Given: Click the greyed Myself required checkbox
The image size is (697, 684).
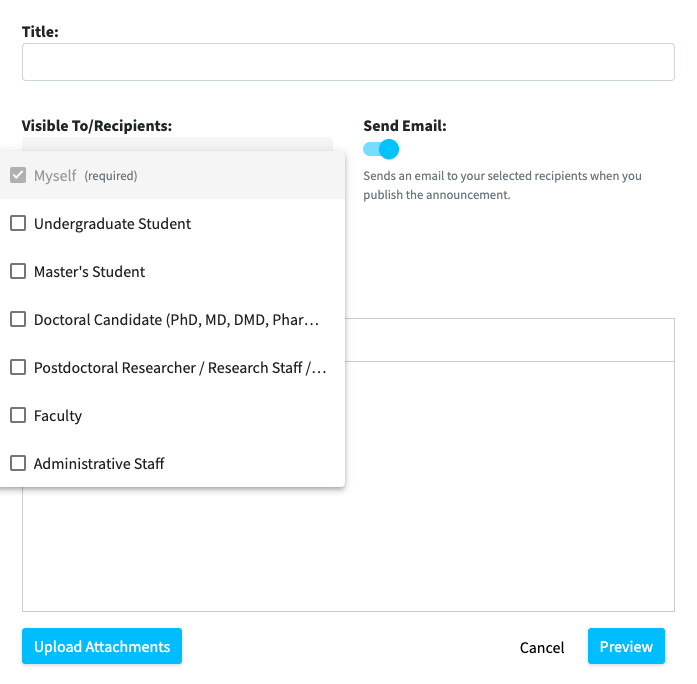Looking at the screenshot, I should [x=18, y=175].
